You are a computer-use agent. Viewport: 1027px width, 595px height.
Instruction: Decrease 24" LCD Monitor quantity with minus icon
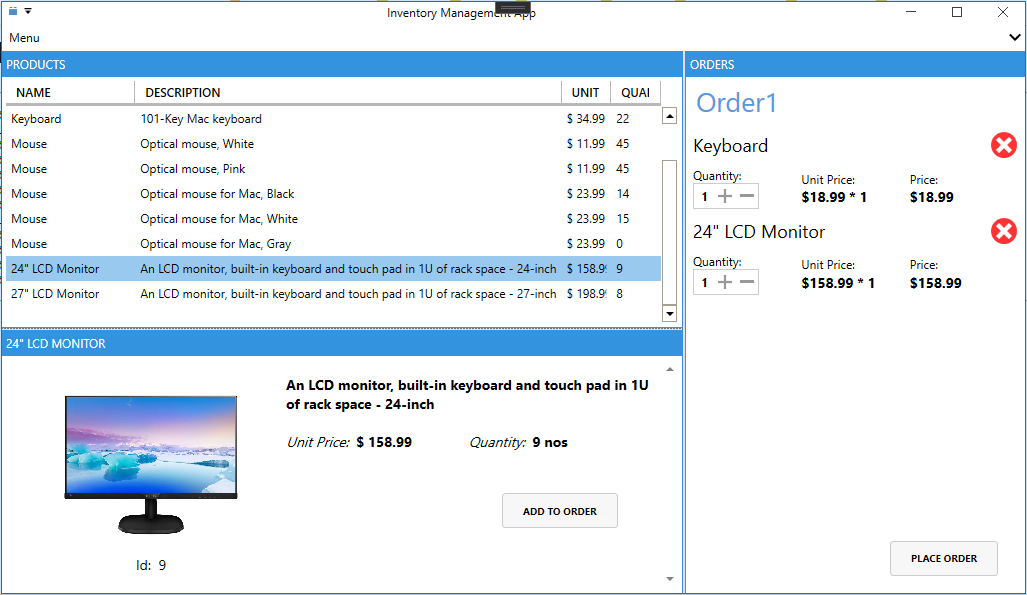746,282
